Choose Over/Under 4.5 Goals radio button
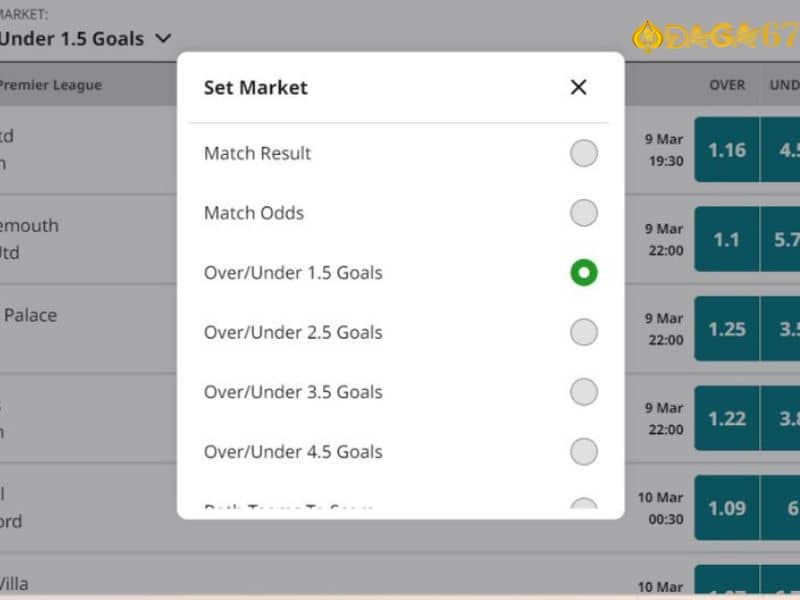 (584, 452)
